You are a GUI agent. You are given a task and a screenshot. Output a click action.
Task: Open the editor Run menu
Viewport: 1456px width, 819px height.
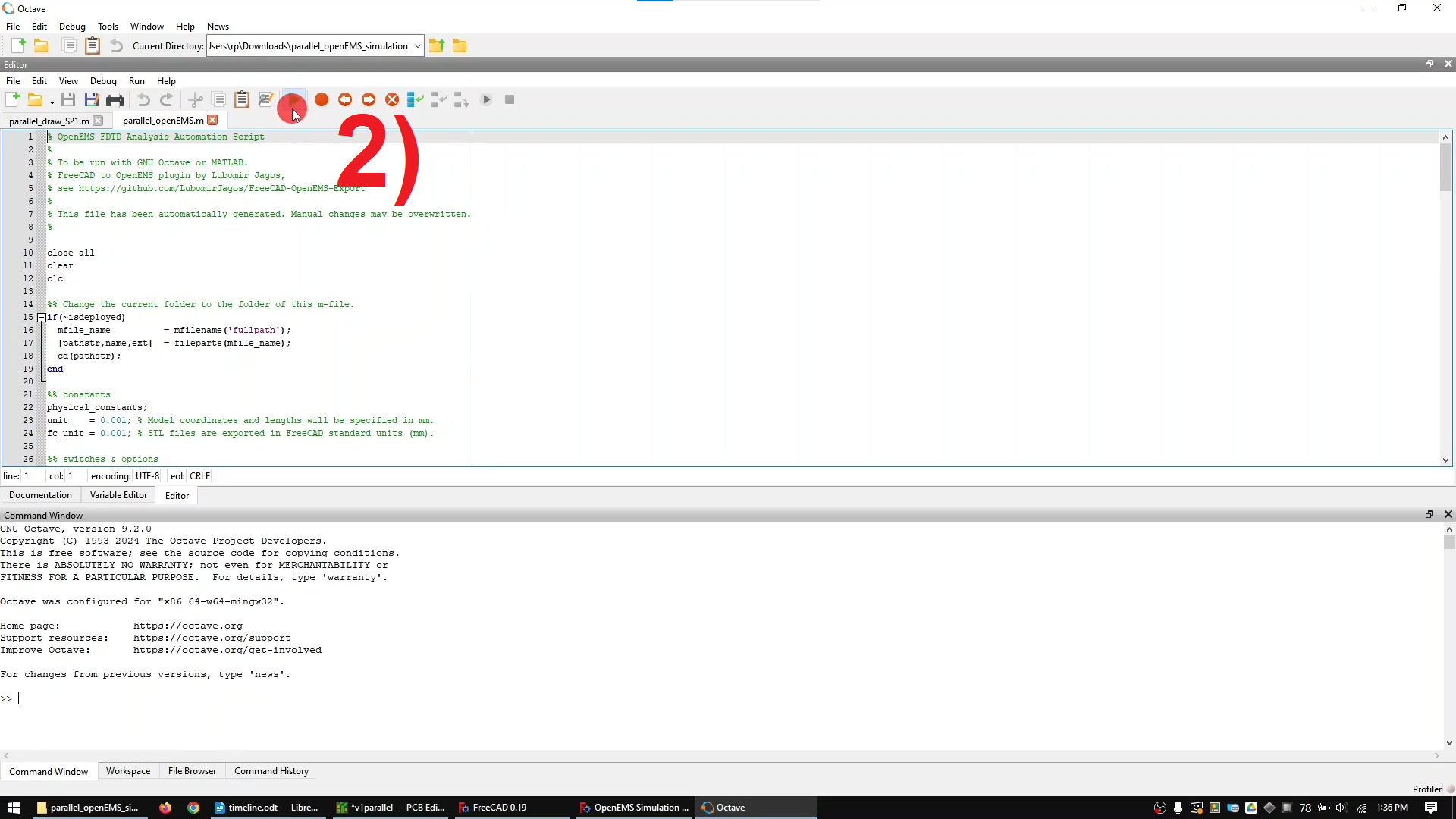coord(136,81)
